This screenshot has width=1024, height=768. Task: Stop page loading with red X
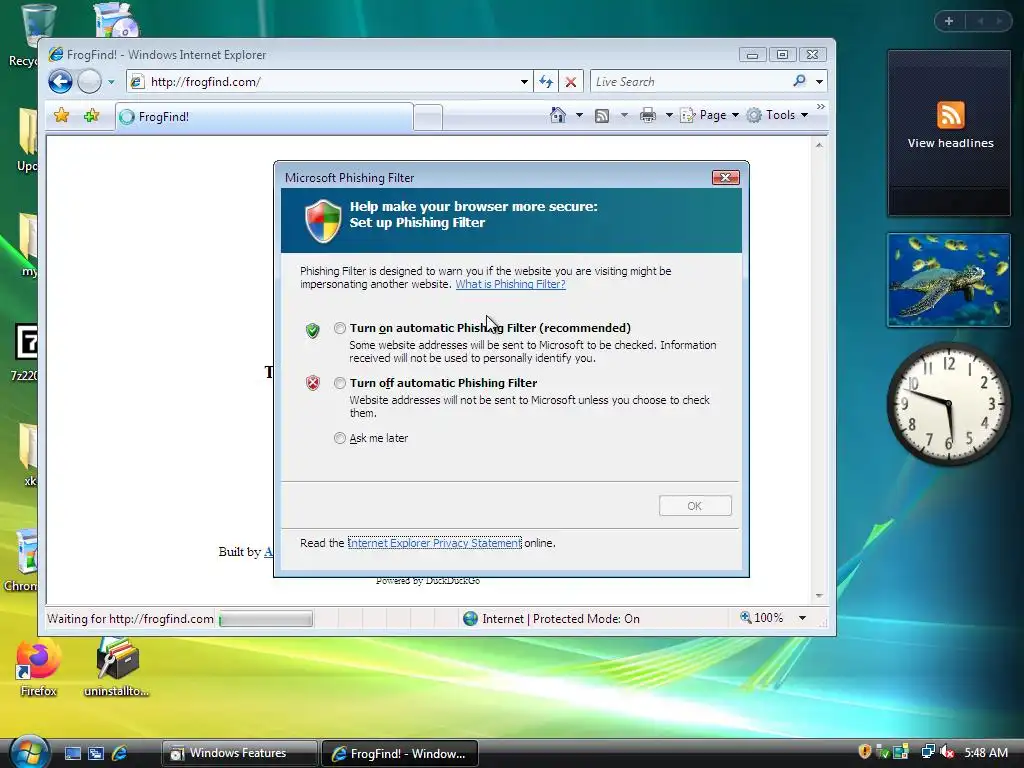(571, 82)
